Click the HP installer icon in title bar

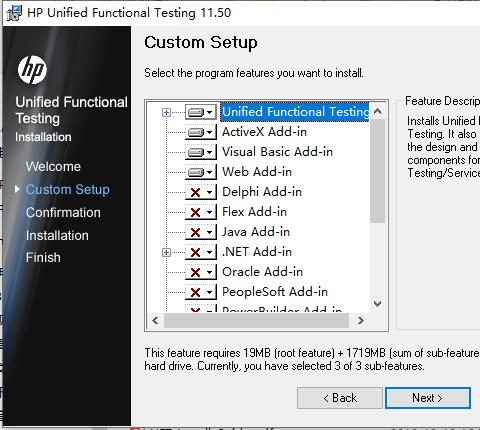point(14,13)
